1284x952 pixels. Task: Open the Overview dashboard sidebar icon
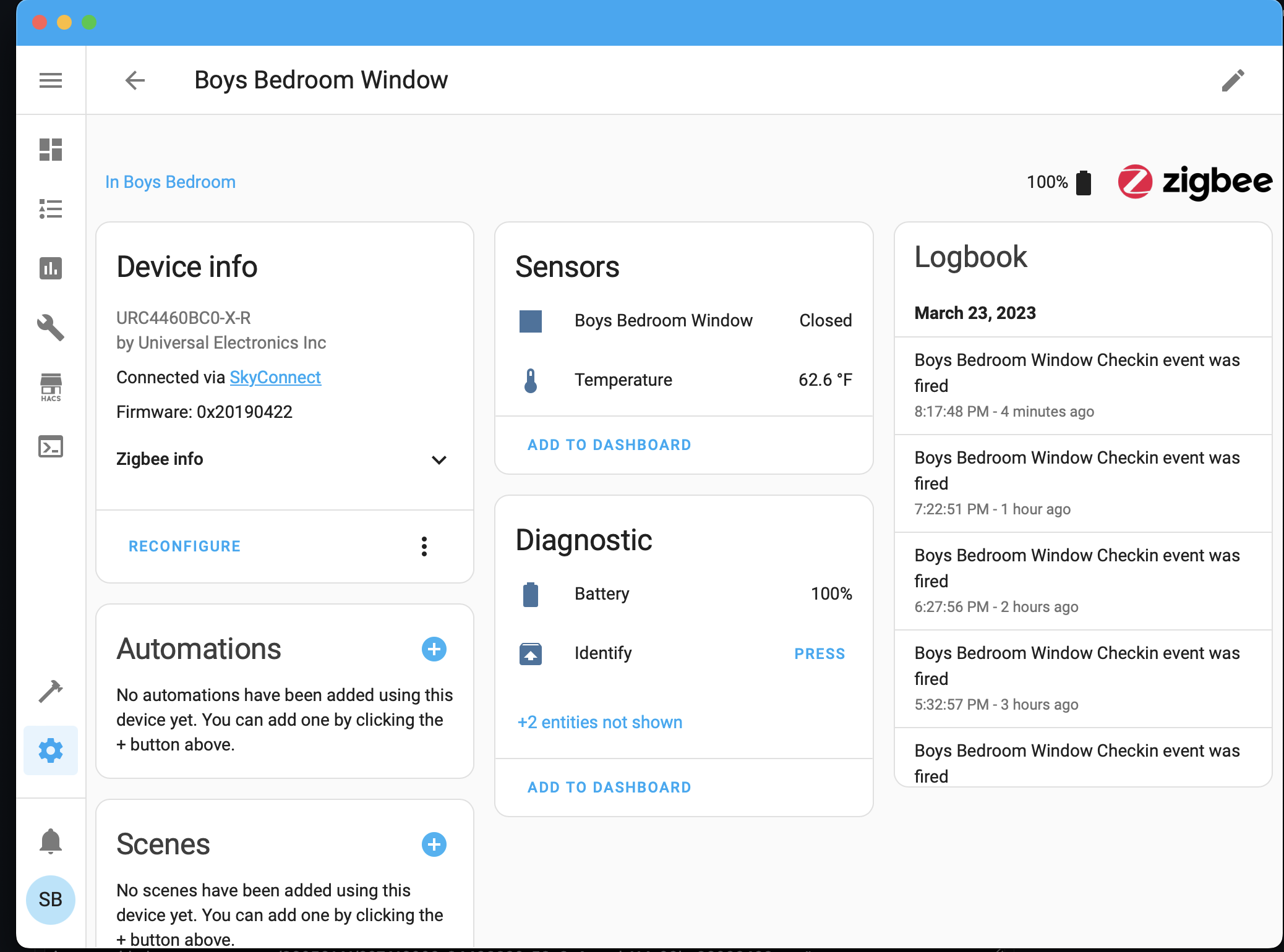[x=51, y=150]
